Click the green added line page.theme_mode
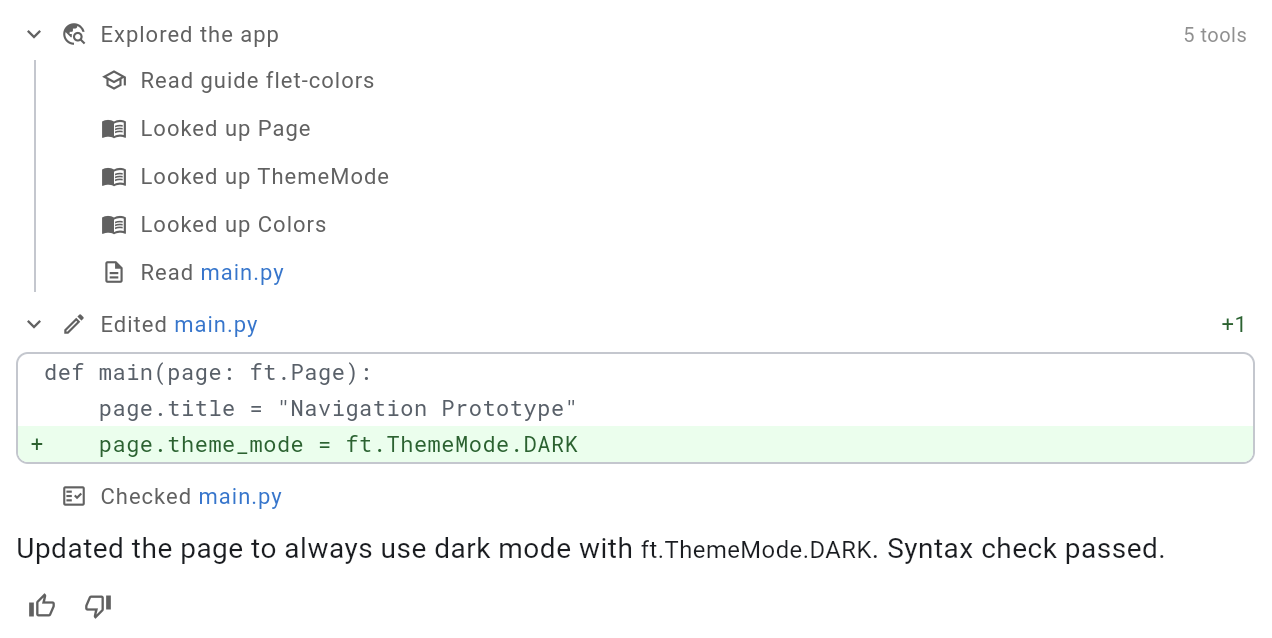This screenshot has height=638, width=1272. click(635, 445)
